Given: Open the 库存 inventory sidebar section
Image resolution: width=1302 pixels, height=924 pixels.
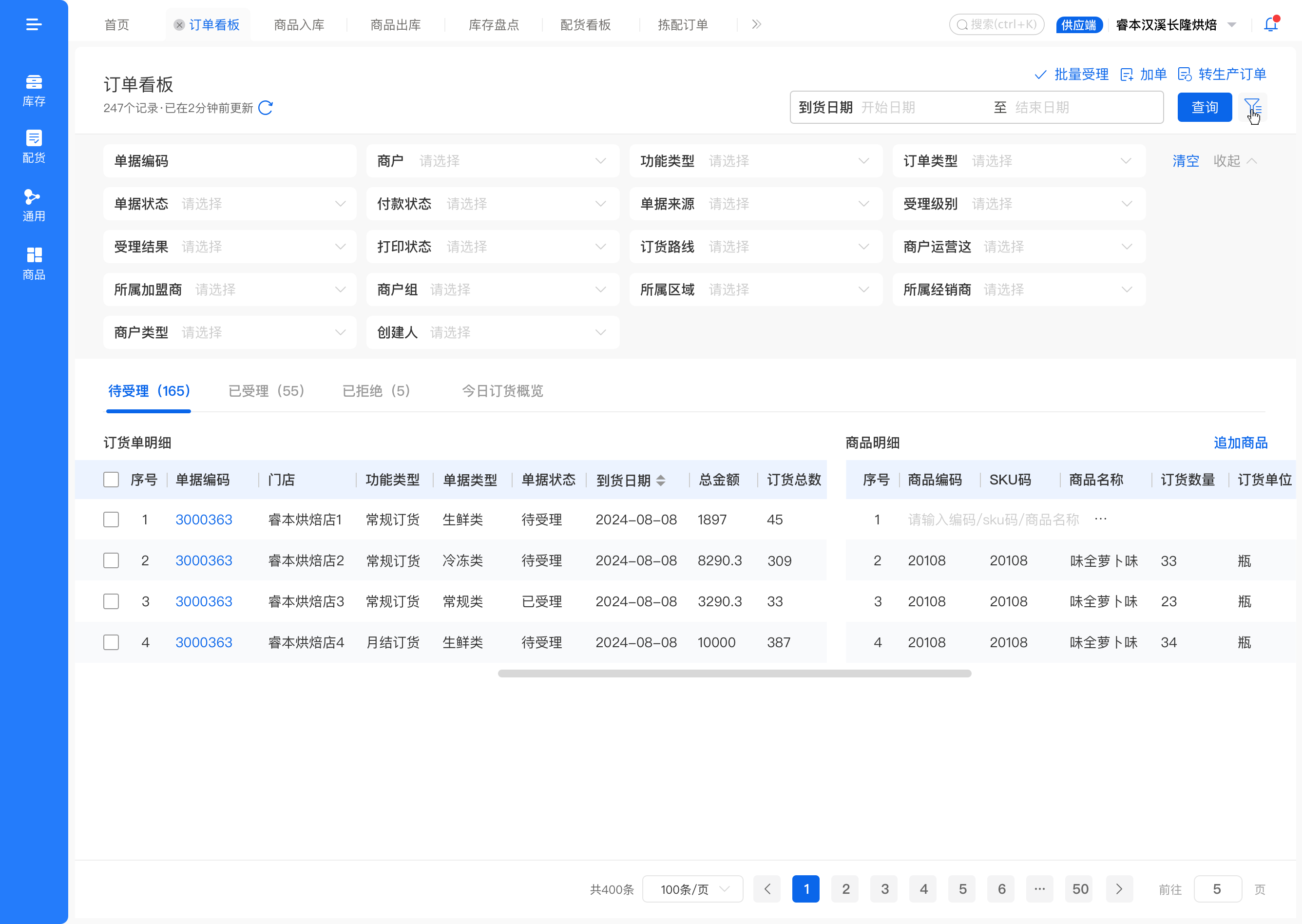Looking at the screenshot, I should [34, 91].
